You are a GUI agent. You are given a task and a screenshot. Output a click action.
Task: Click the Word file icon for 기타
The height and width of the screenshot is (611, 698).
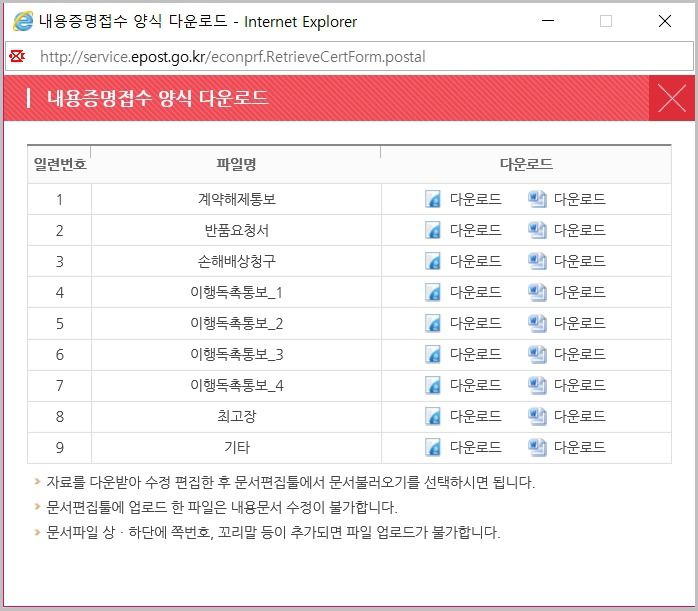pyautogui.click(x=537, y=447)
